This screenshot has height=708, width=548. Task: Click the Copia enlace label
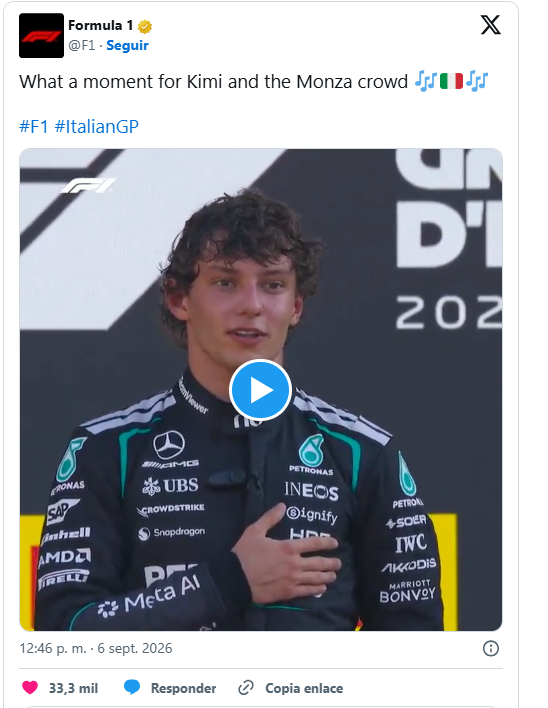304,688
